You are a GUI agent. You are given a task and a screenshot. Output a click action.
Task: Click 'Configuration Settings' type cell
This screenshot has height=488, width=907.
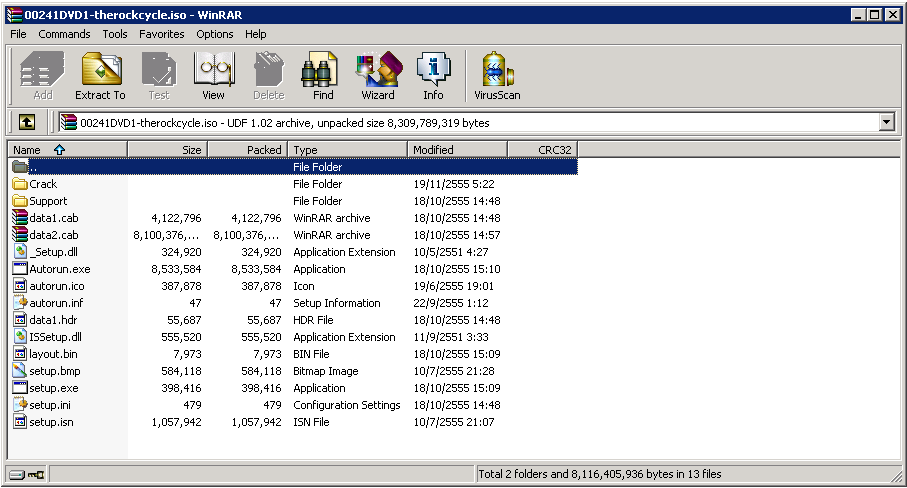coord(346,405)
